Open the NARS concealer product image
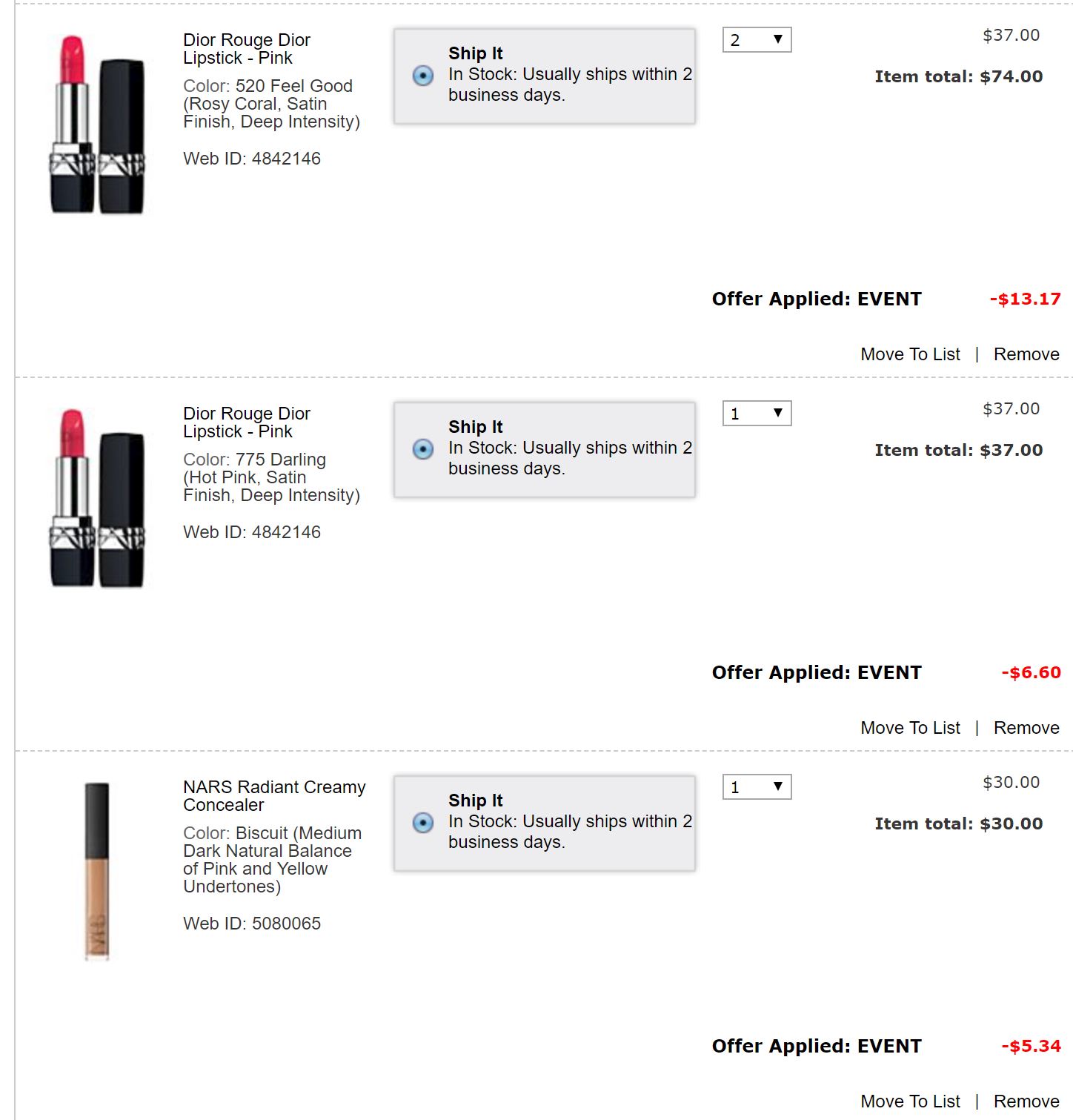 pyautogui.click(x=97, y=872)
